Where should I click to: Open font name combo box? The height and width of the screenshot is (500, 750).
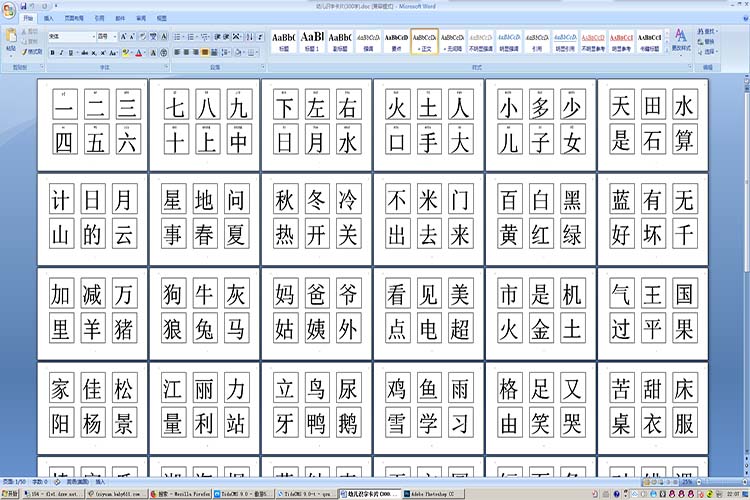(72, 36)
